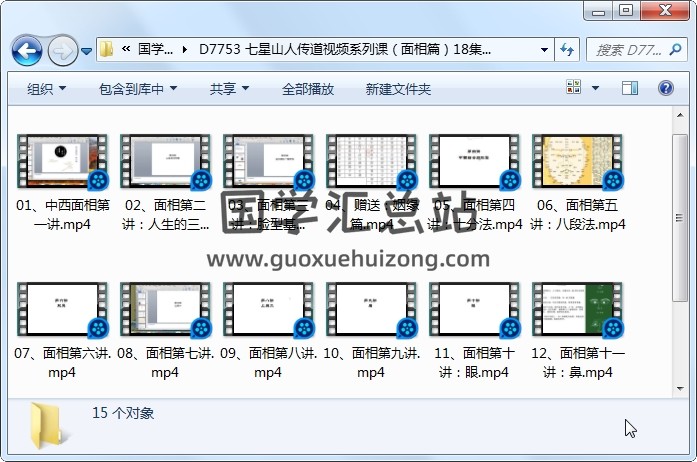This screenshot has width=697, height=462.
Task: Click file name 09、面相第八讲.mp4
Action: pyautogui.click(x=268, y=362)
